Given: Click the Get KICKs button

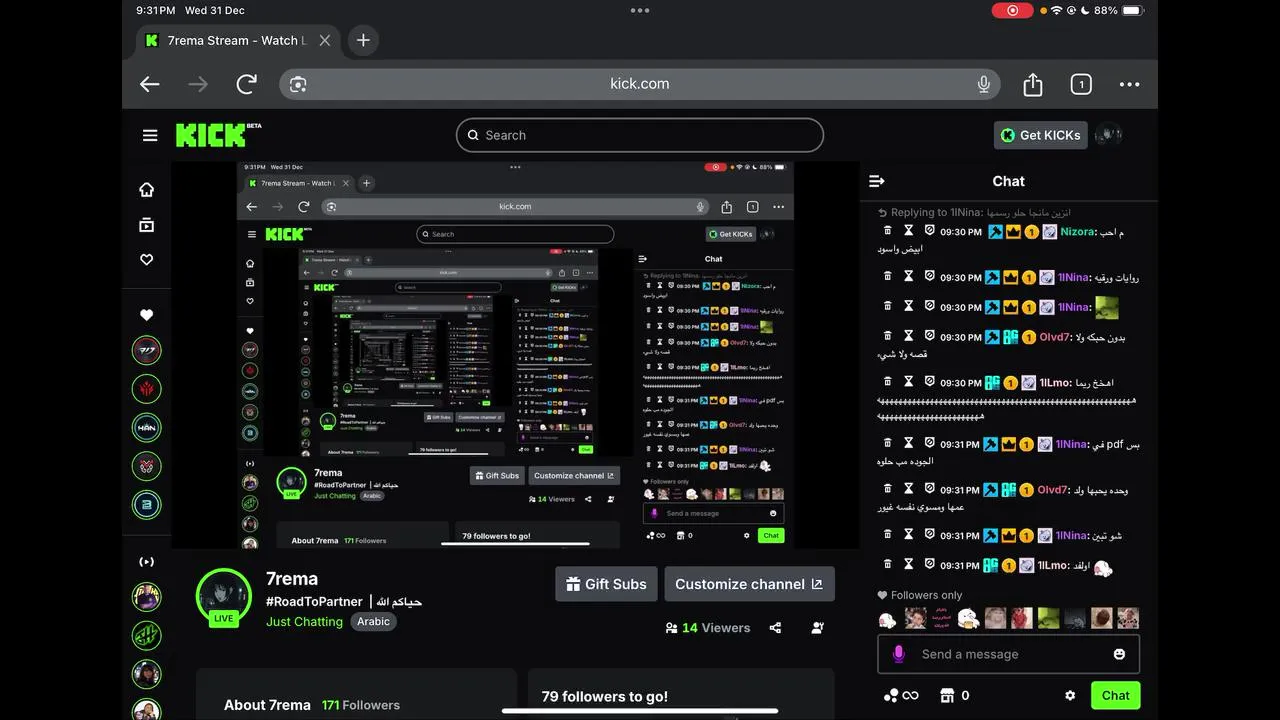Looking at the screenshot, I should tap(1040, 135).
